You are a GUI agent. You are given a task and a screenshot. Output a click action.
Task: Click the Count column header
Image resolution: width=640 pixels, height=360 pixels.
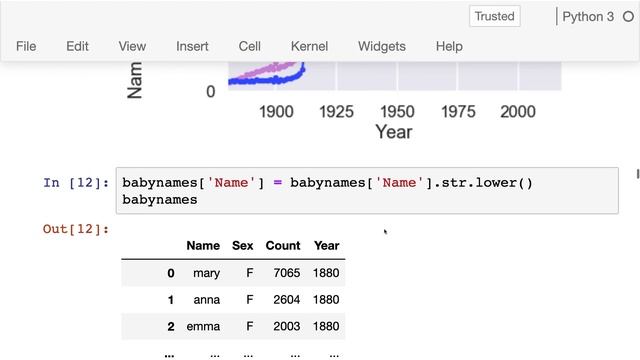(283, 245)
